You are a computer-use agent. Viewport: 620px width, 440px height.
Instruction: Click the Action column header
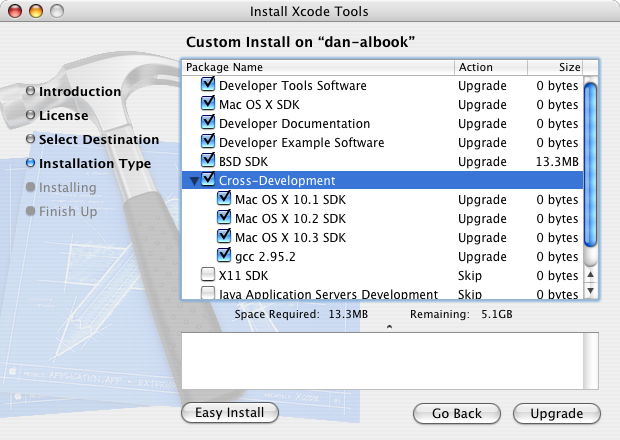[x=490, y=67]
